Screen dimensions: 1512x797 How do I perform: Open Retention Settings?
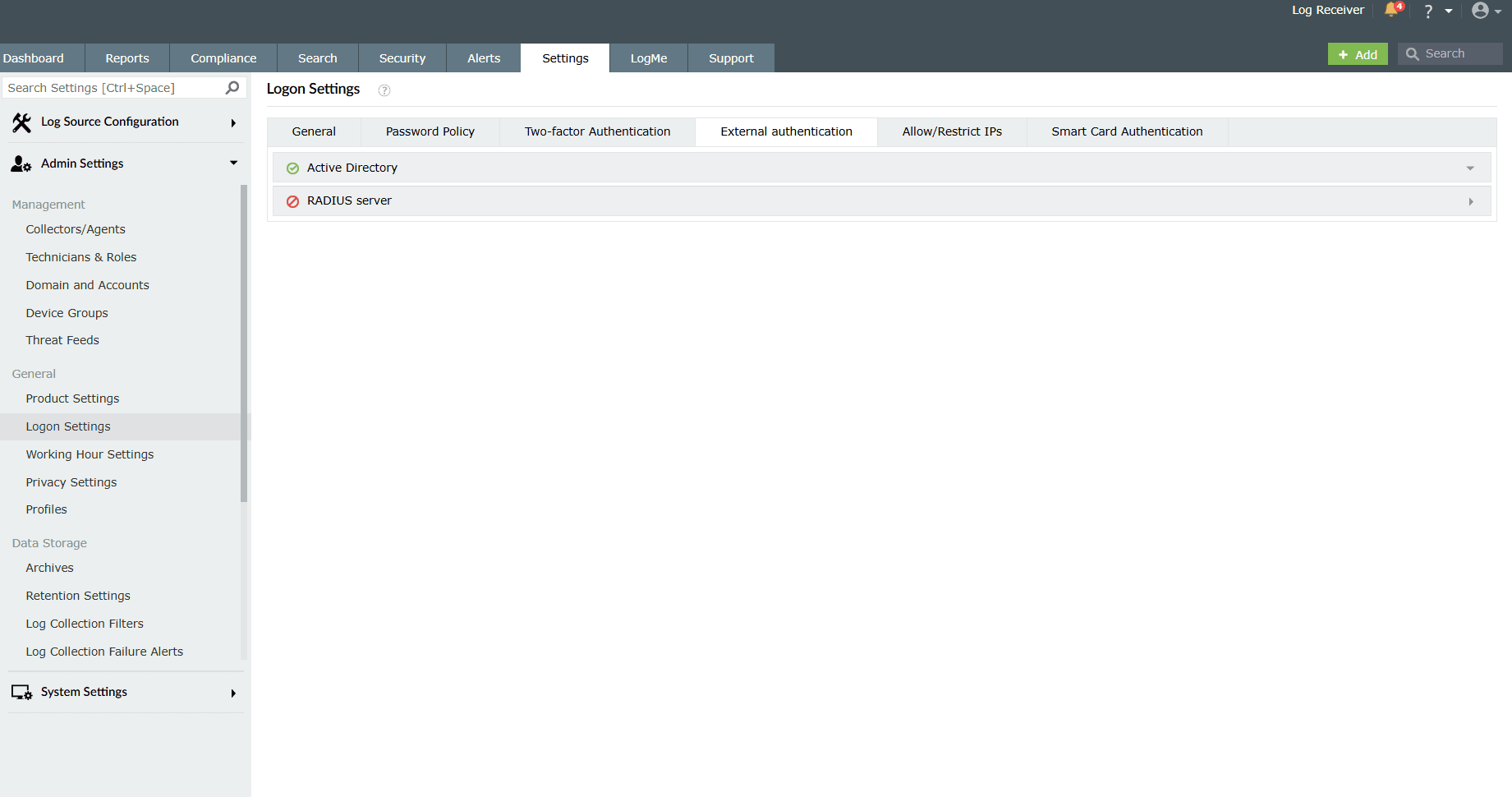[x=78, y=597]
